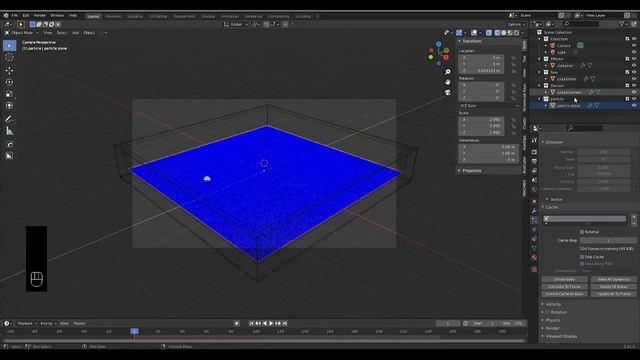Choose the Move tool

tap(9, 71)
